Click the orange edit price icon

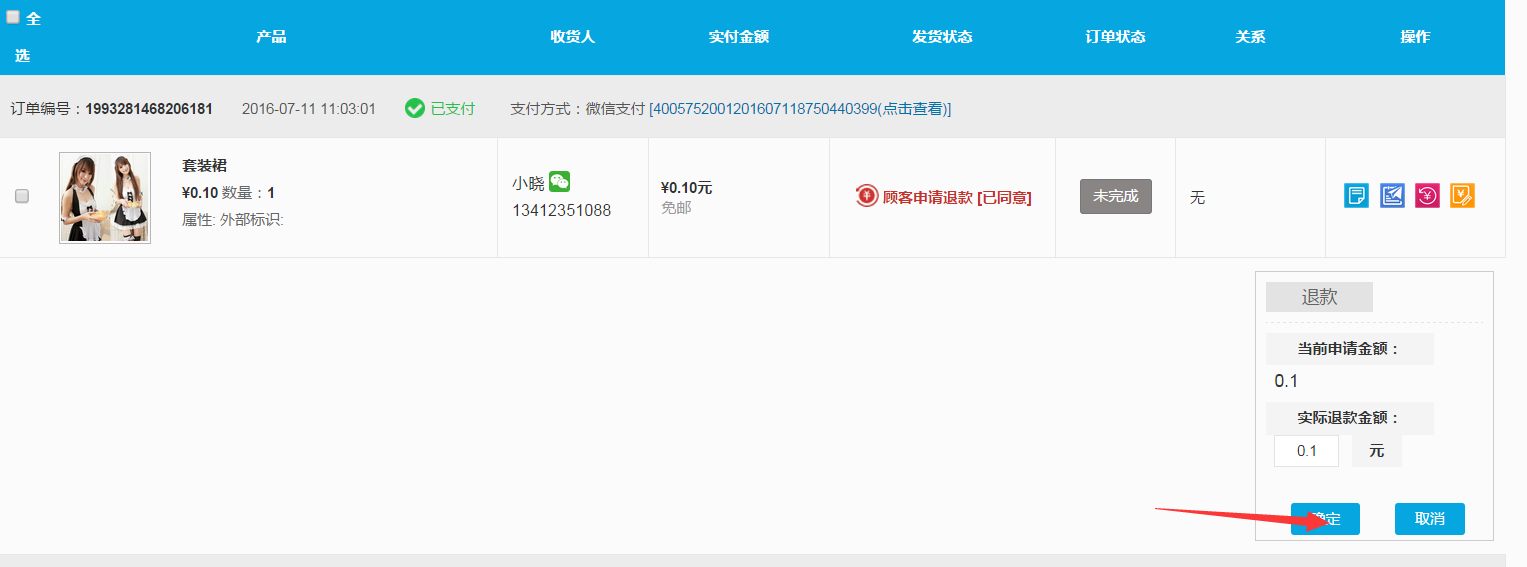(1462, 196)
